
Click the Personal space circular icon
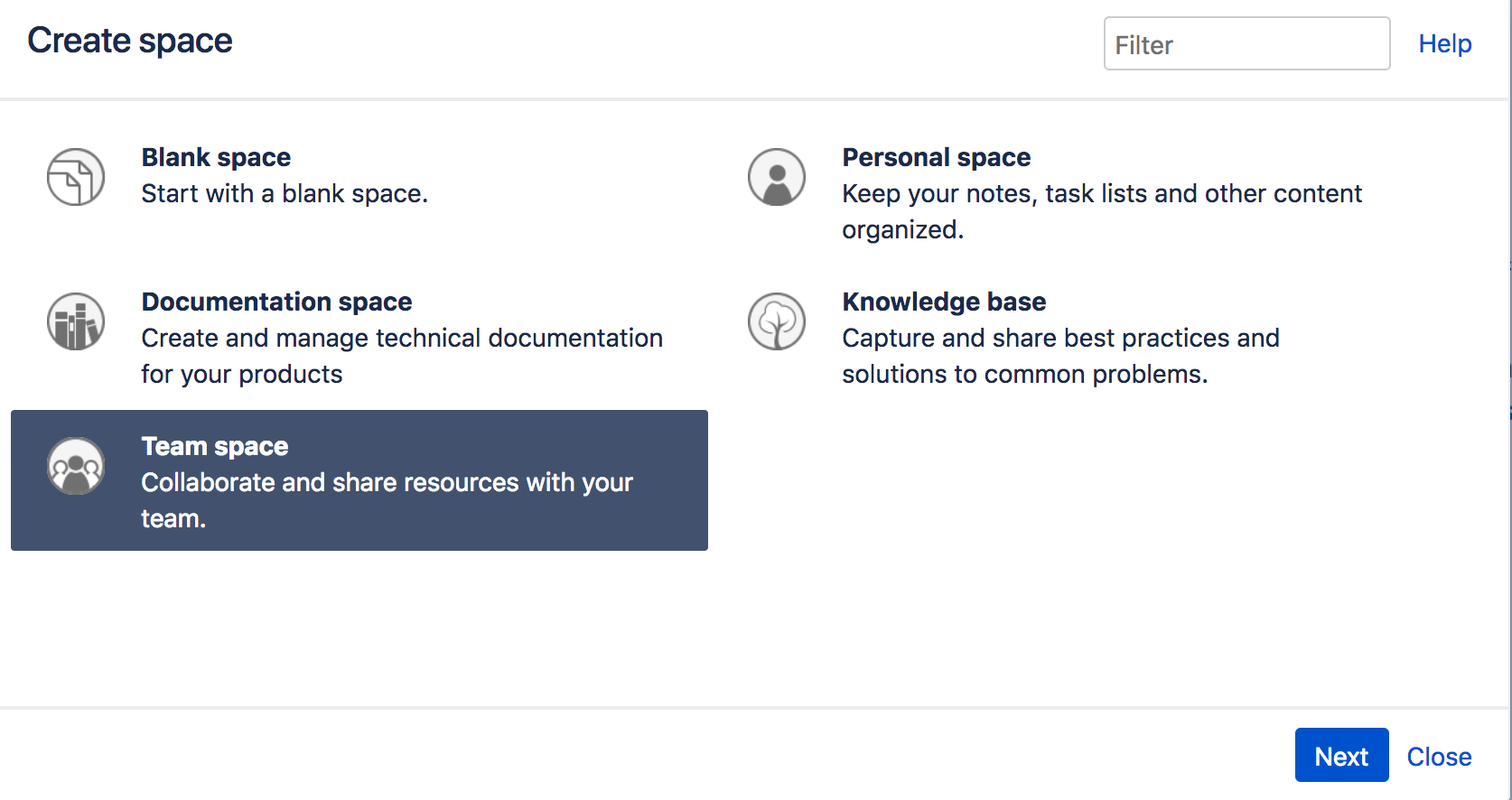point(777,177)
